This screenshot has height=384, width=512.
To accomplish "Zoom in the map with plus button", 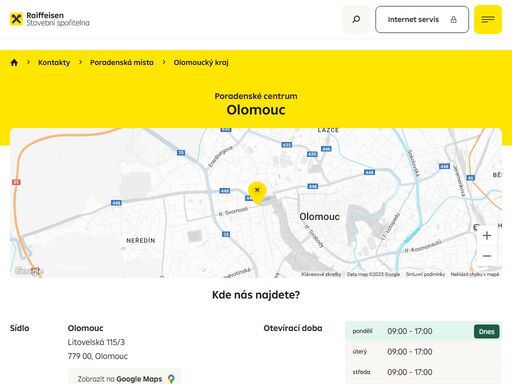I will [x=487, y=235].
